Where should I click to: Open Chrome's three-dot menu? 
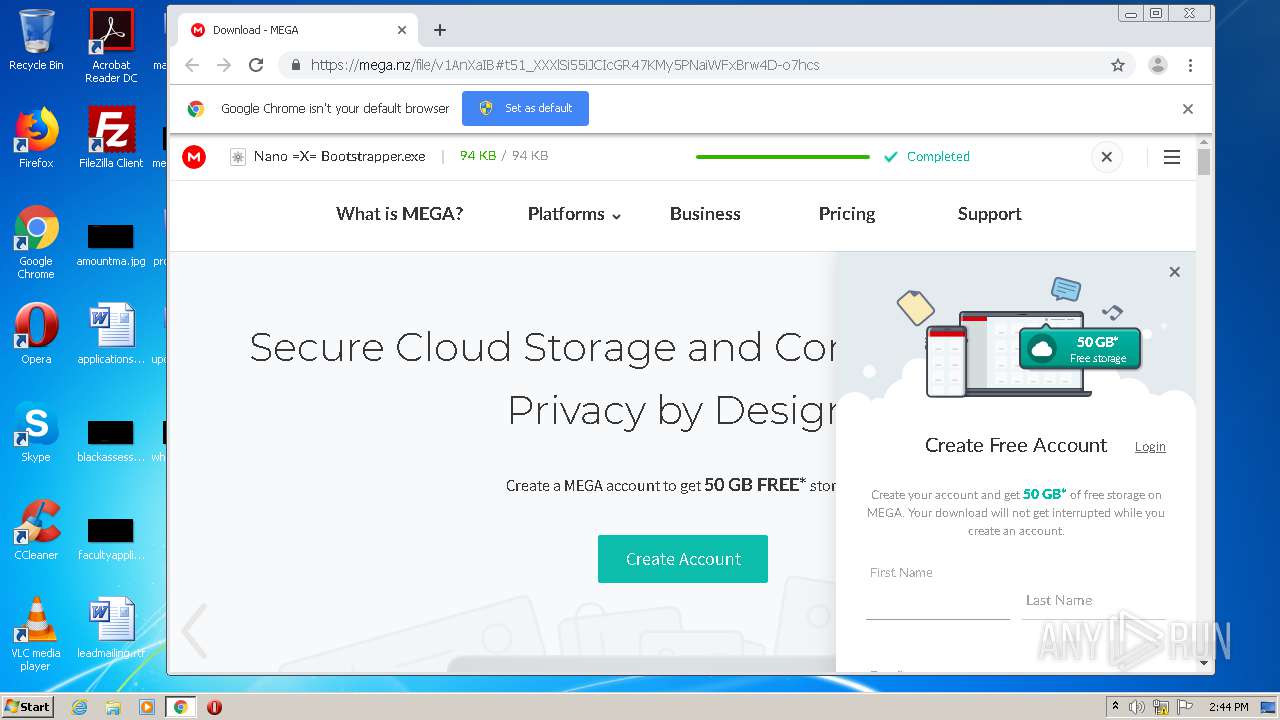[1190, 65]
